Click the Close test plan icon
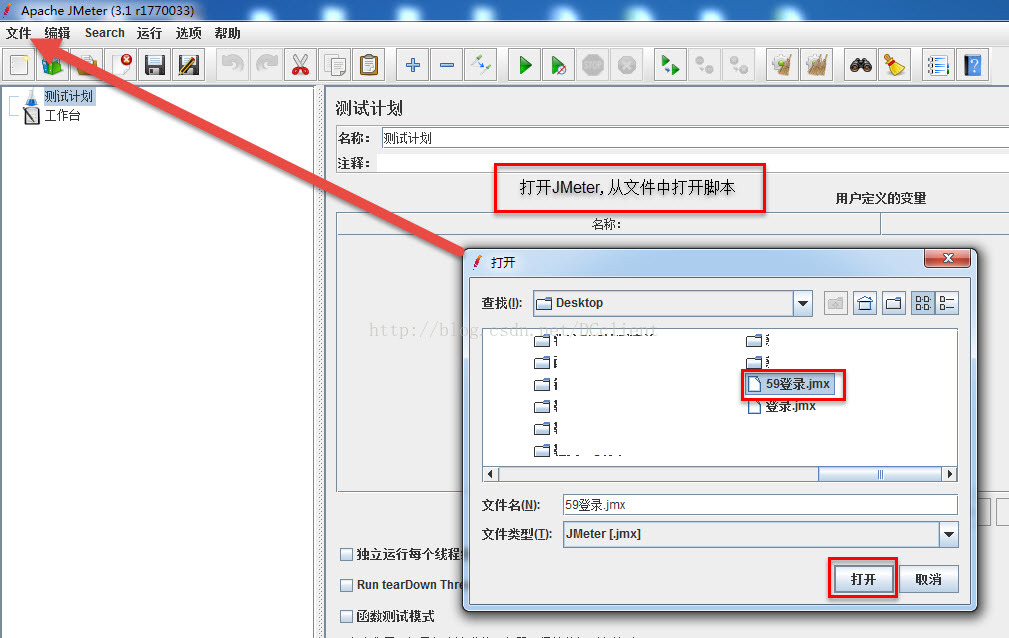 coord(120,65)
